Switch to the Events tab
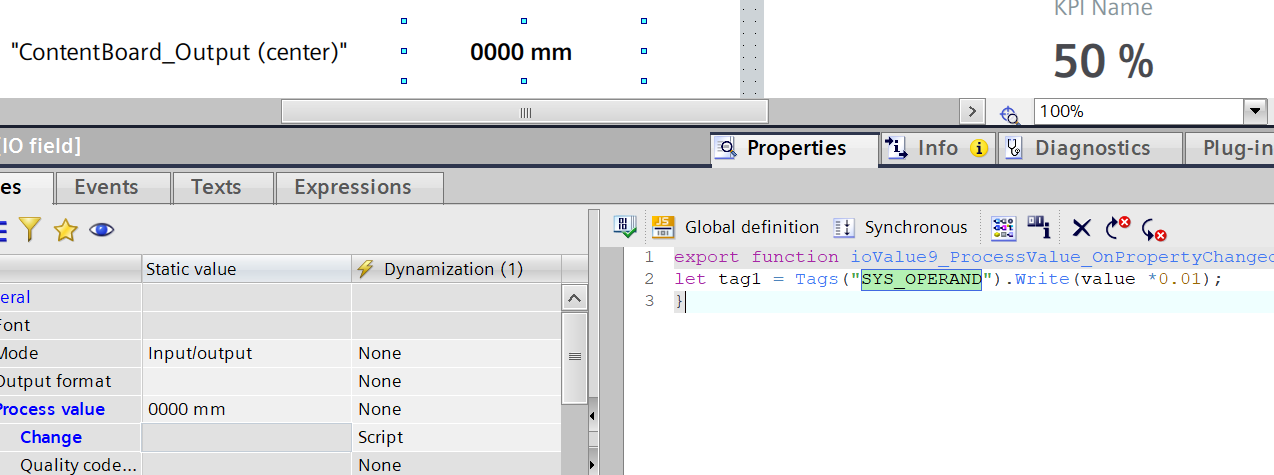 [x=106, y=187]
